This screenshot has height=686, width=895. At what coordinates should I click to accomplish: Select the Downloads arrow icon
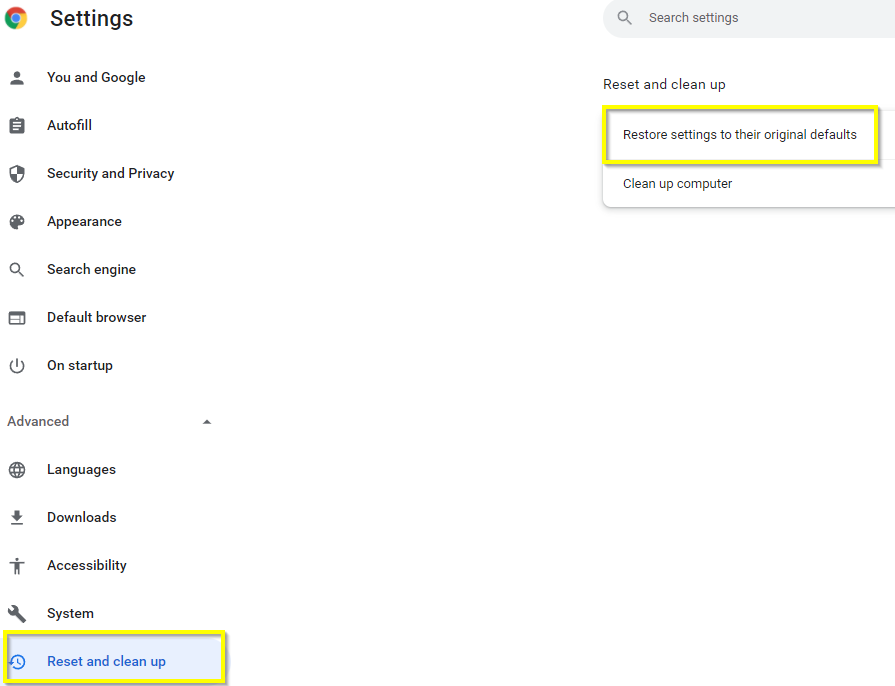(17, 517)
